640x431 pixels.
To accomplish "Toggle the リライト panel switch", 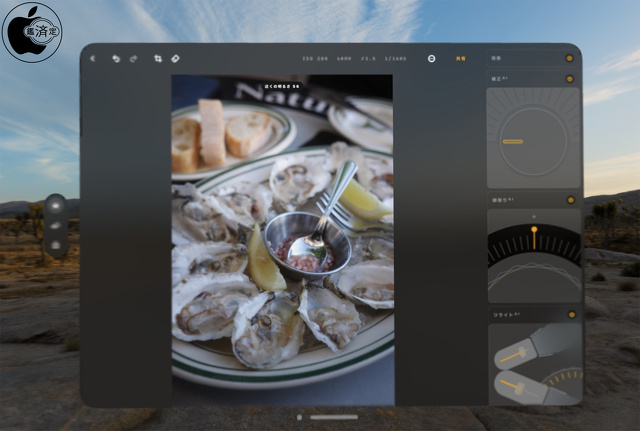I will click(571, 315).
